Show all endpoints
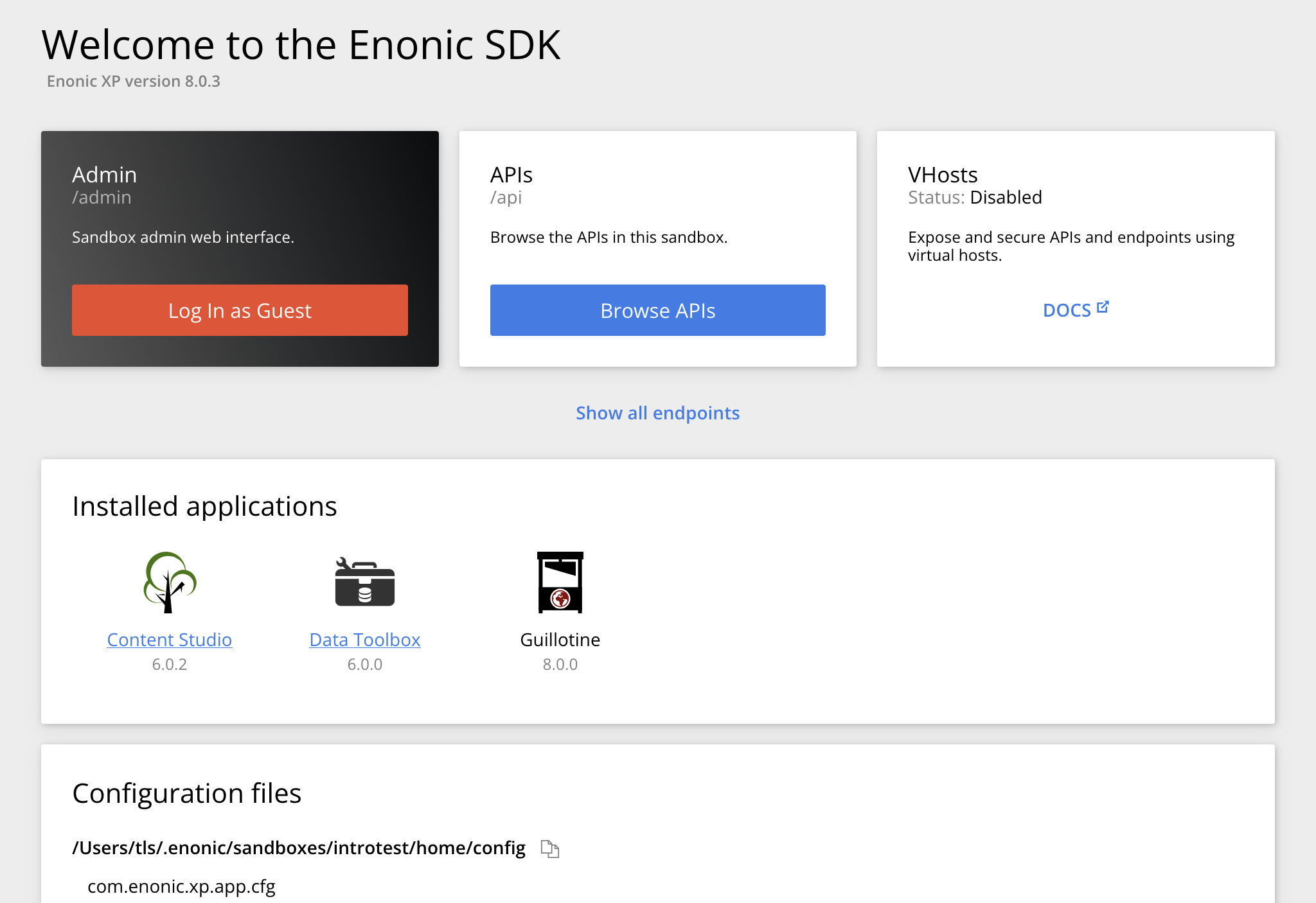 tap(658, 413)
